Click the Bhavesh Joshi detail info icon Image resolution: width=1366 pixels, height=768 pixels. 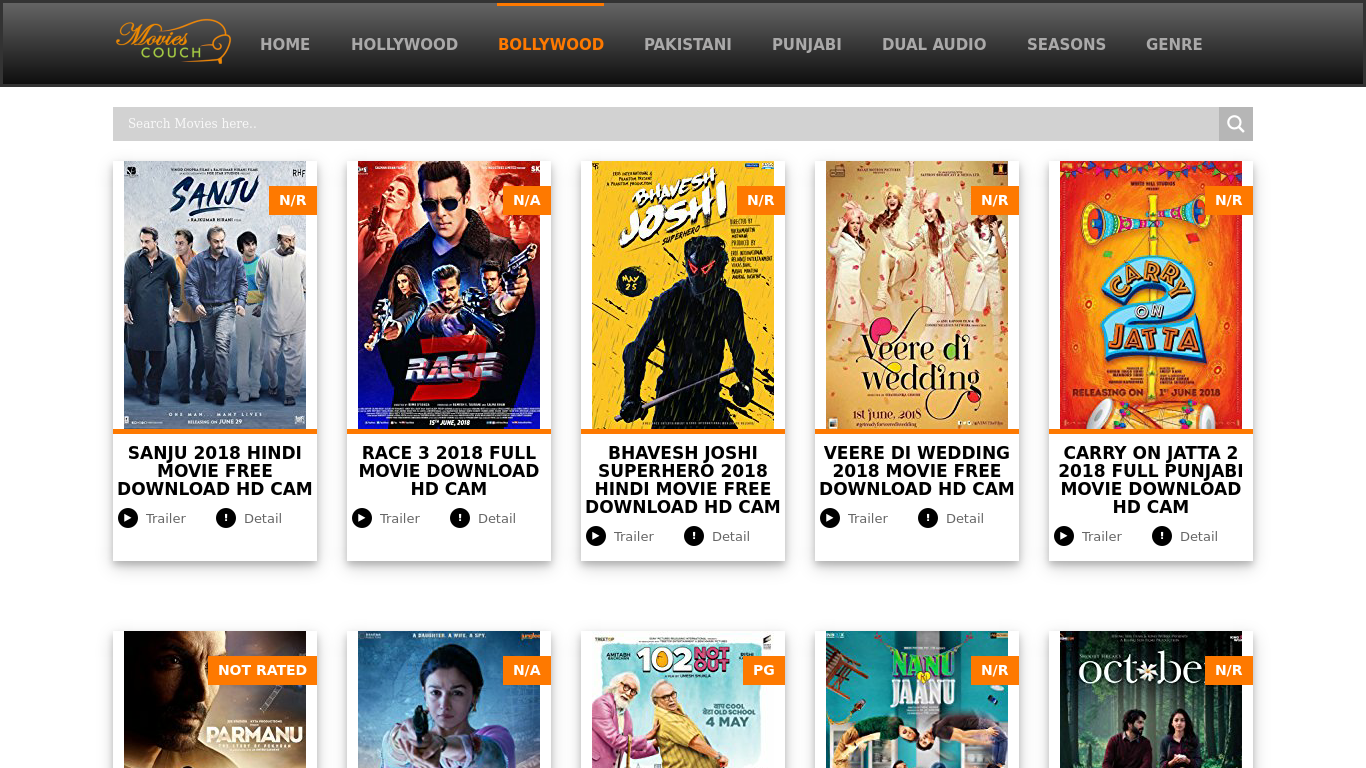694,536
